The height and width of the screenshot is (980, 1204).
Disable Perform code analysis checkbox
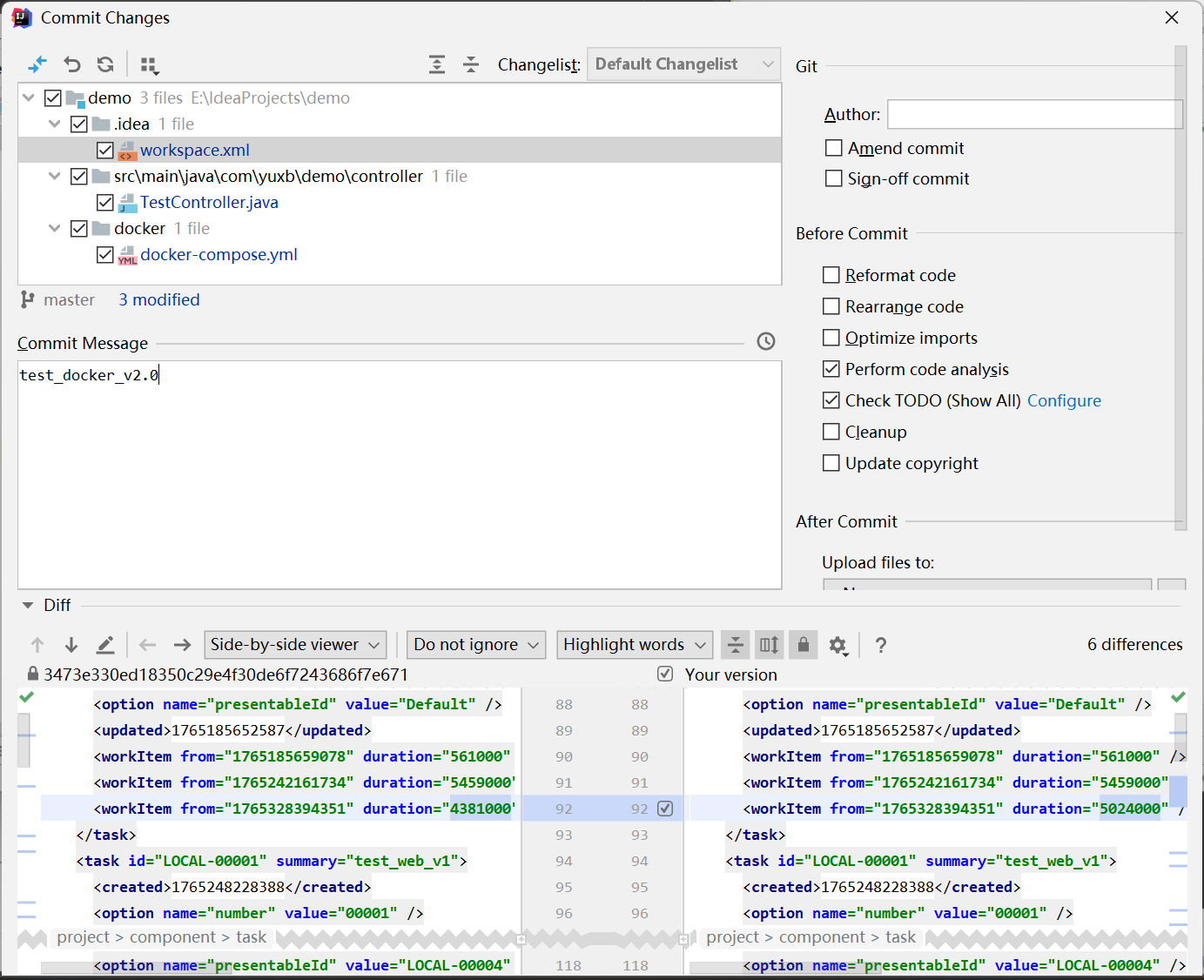(831, 369)
